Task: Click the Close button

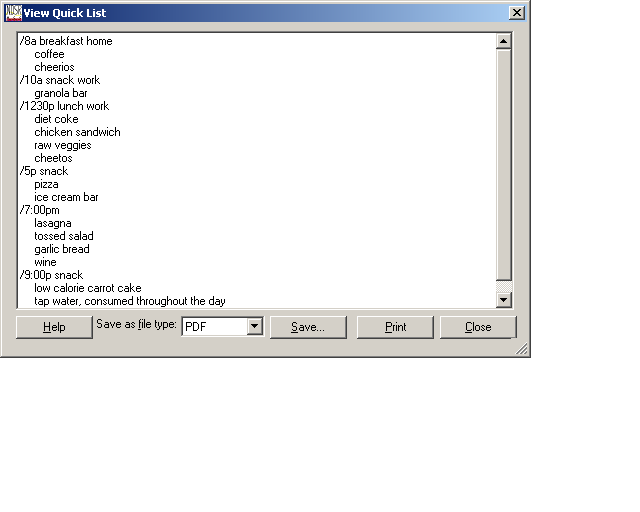Action: click(478, 327)
